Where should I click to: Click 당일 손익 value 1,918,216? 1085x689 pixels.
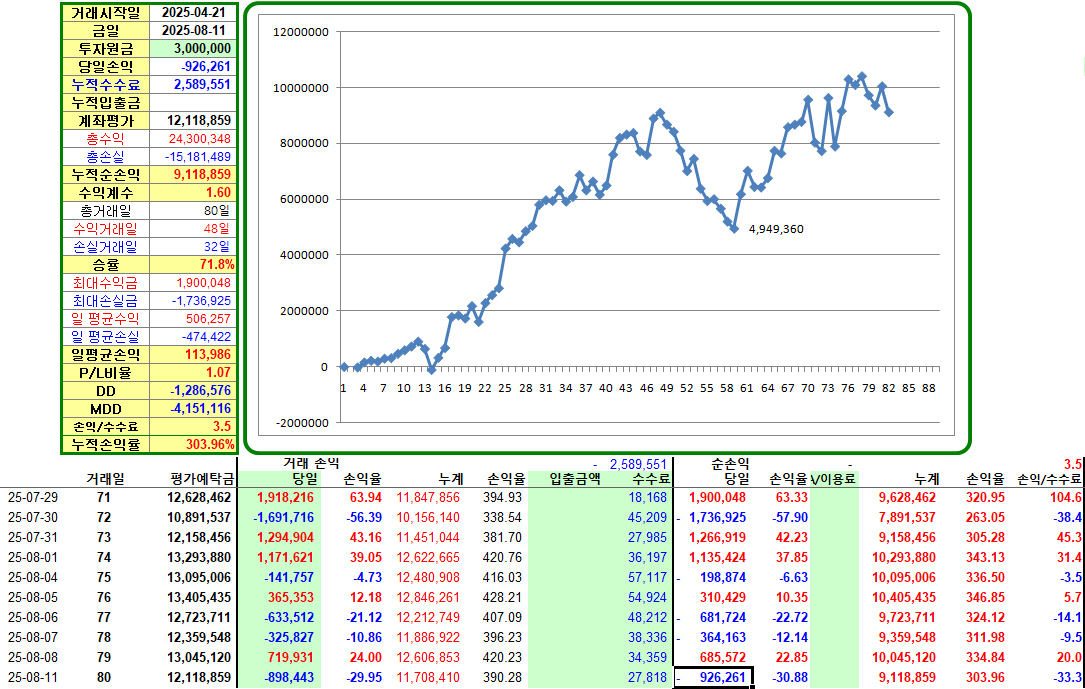[285, 497]
